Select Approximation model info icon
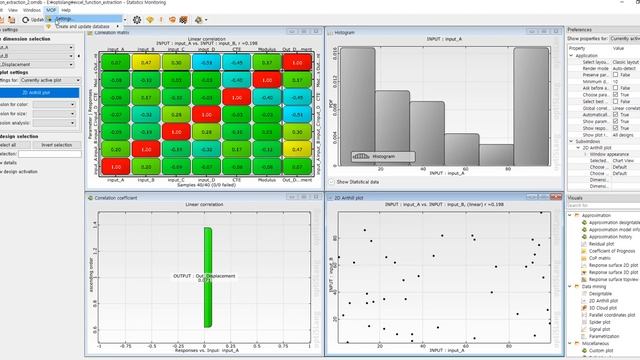Image resolution: width=640 pixels, height=360 pixels. (x=584, y=229)
